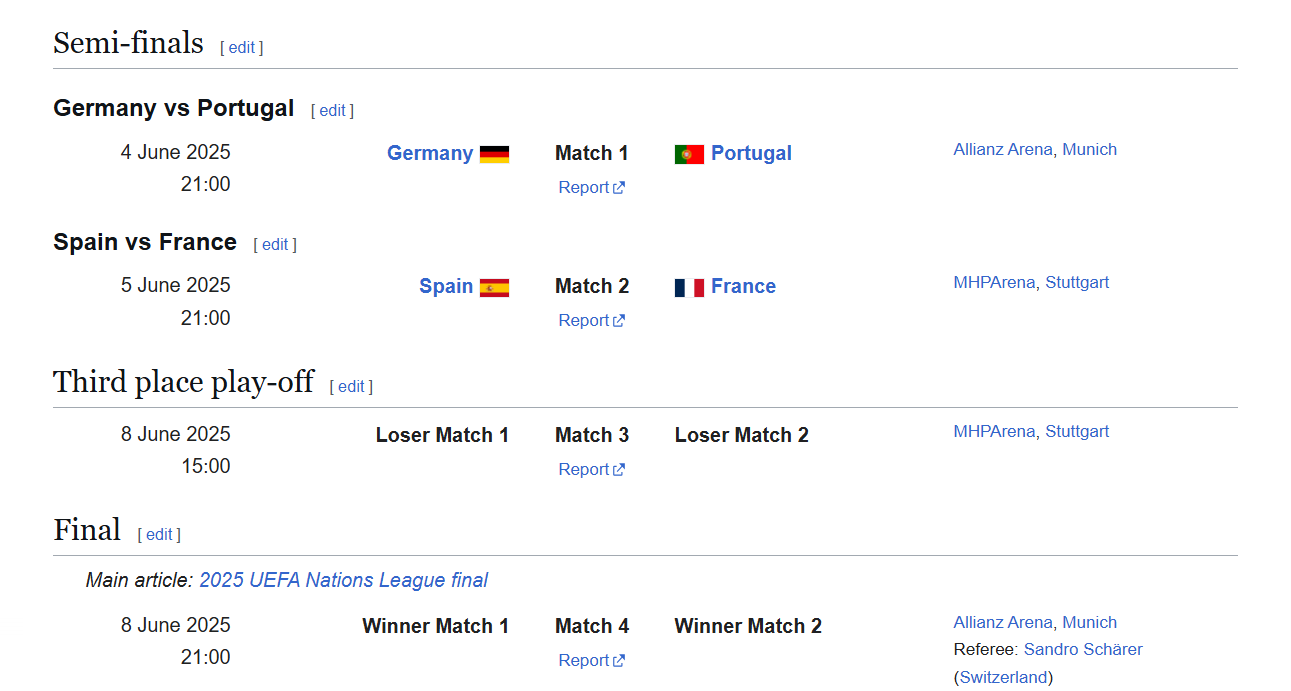Screen dimensions: 1291x691
Task: Visit the Switzerland link under referee
Action: (x=1003, y=677)
